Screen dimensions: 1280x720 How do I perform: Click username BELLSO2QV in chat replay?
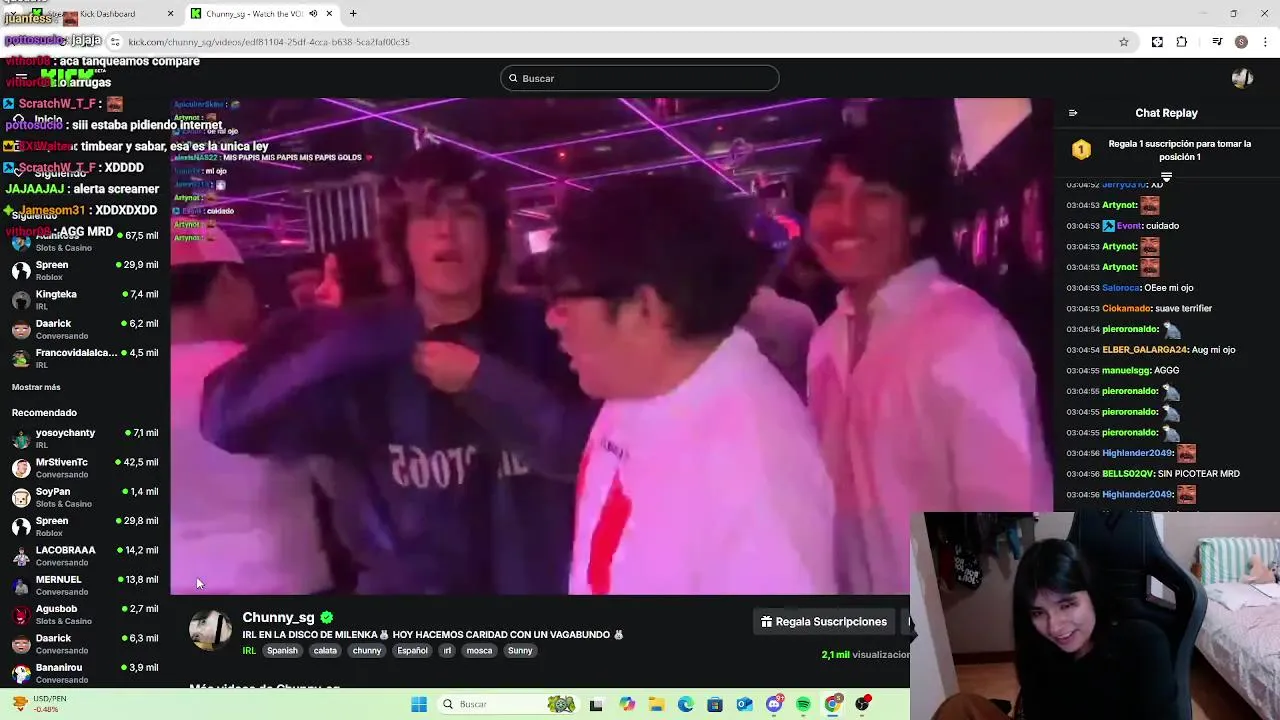pos(1128,474)
